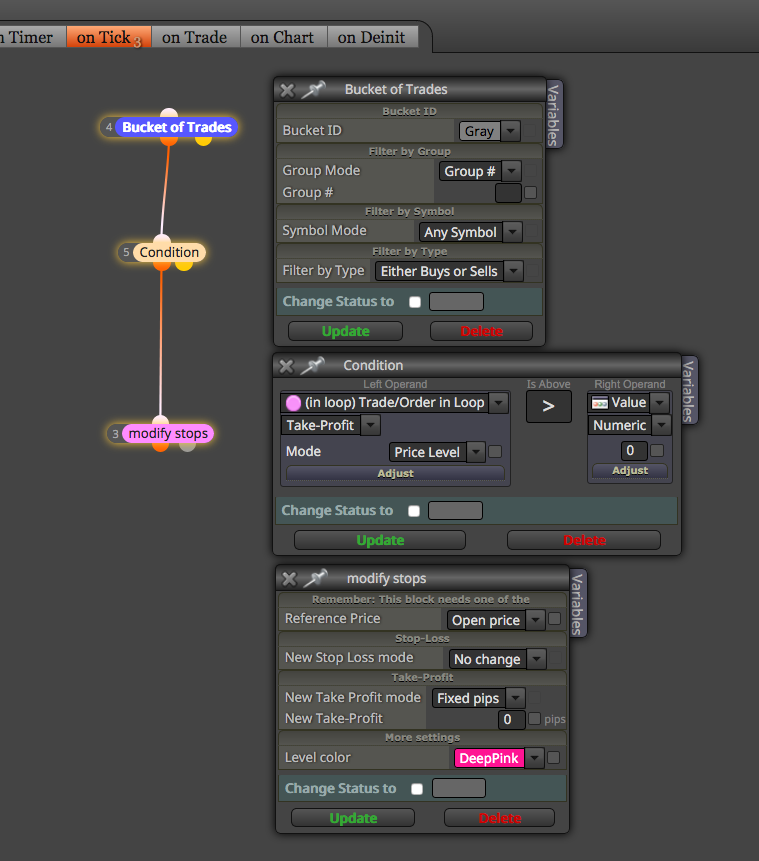The width and height of the screenshot is (759, 861).
Task: Click Update in Bucket of Trades panel
Action: 345,332
